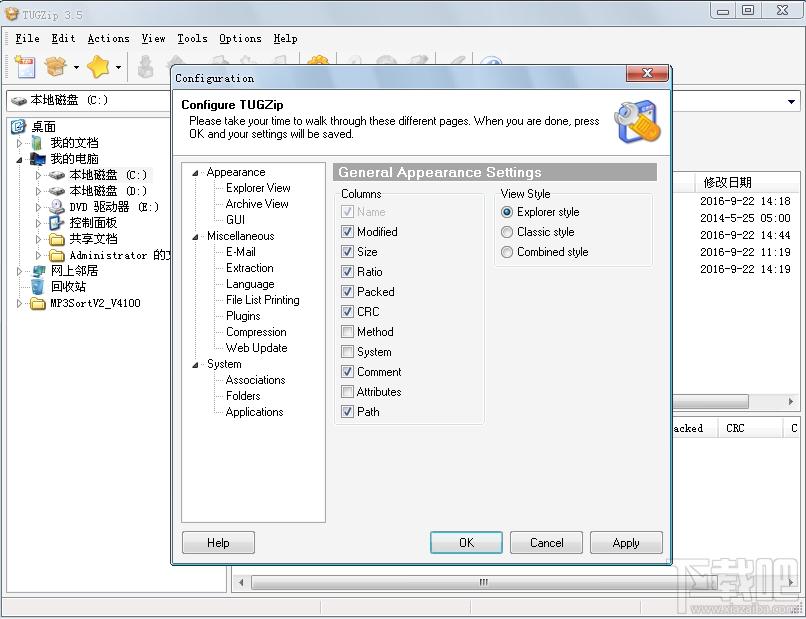This screenshot has width=806, height=619.
Task: Open the File menu
Action: [x=27, y=39]
